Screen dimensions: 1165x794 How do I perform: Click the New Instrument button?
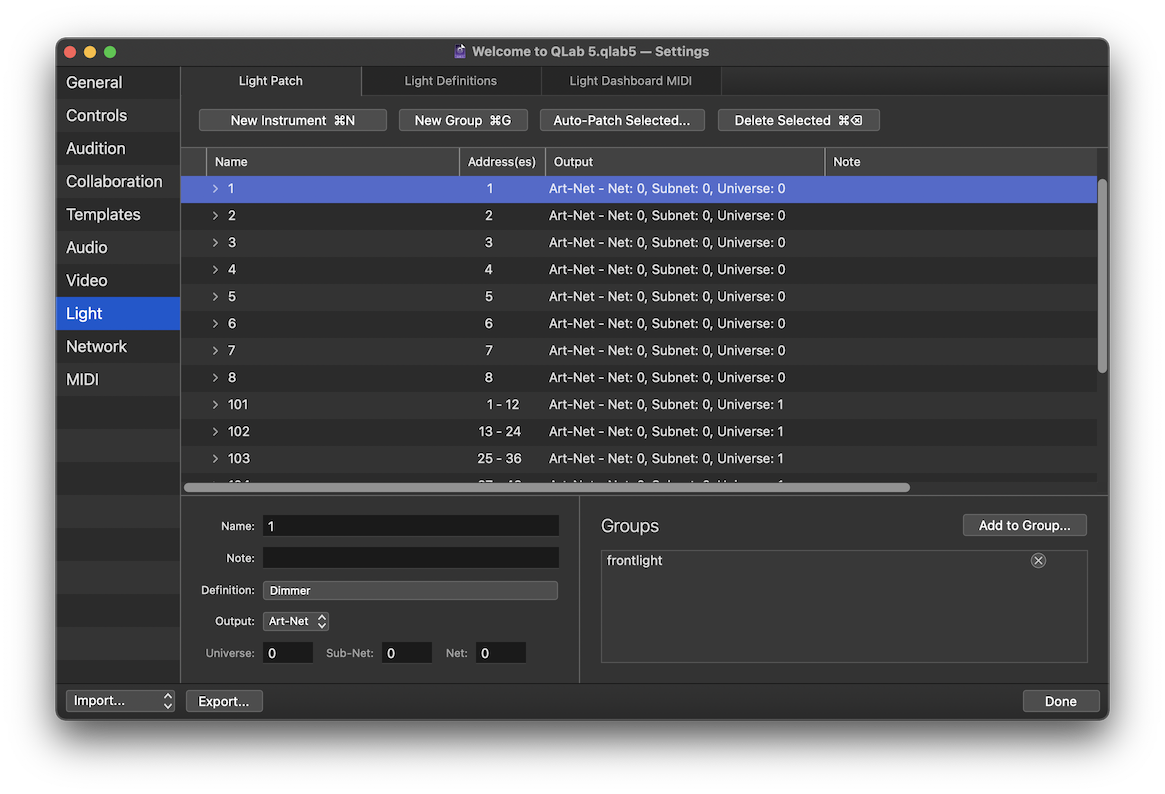(292, 120)
